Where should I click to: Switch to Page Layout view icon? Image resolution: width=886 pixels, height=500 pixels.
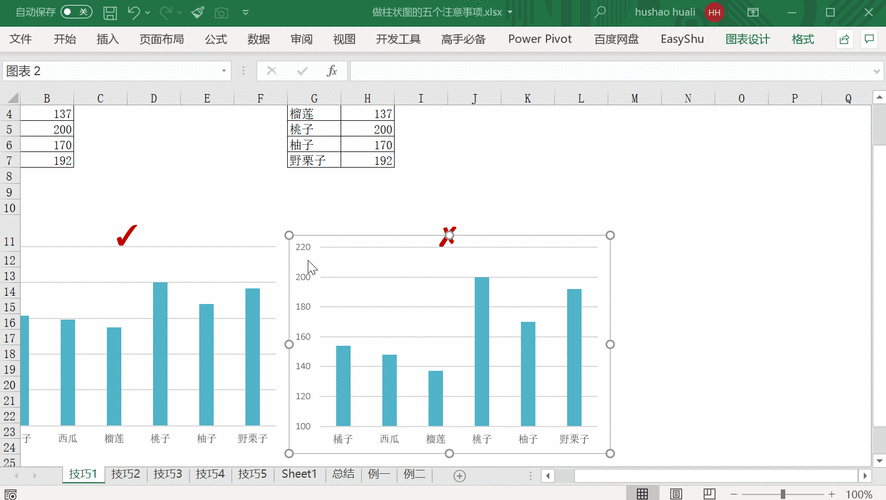tap(676, 494)
